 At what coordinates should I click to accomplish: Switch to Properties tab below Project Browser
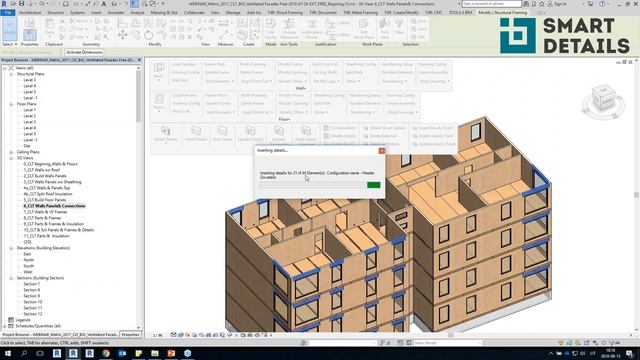(x=131, y=334)
